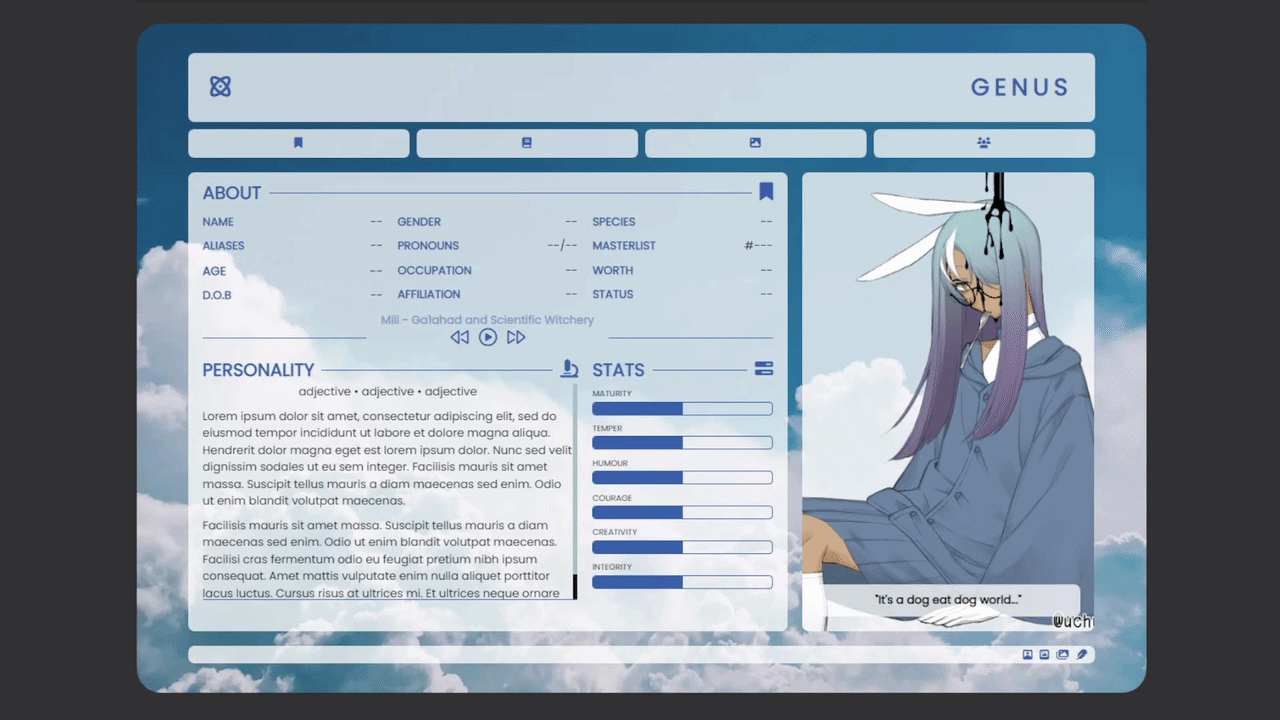The image size is (1280, 720).
Task: Open the image gallery tab
Action: pyautogui.click(x=755, y=143)
